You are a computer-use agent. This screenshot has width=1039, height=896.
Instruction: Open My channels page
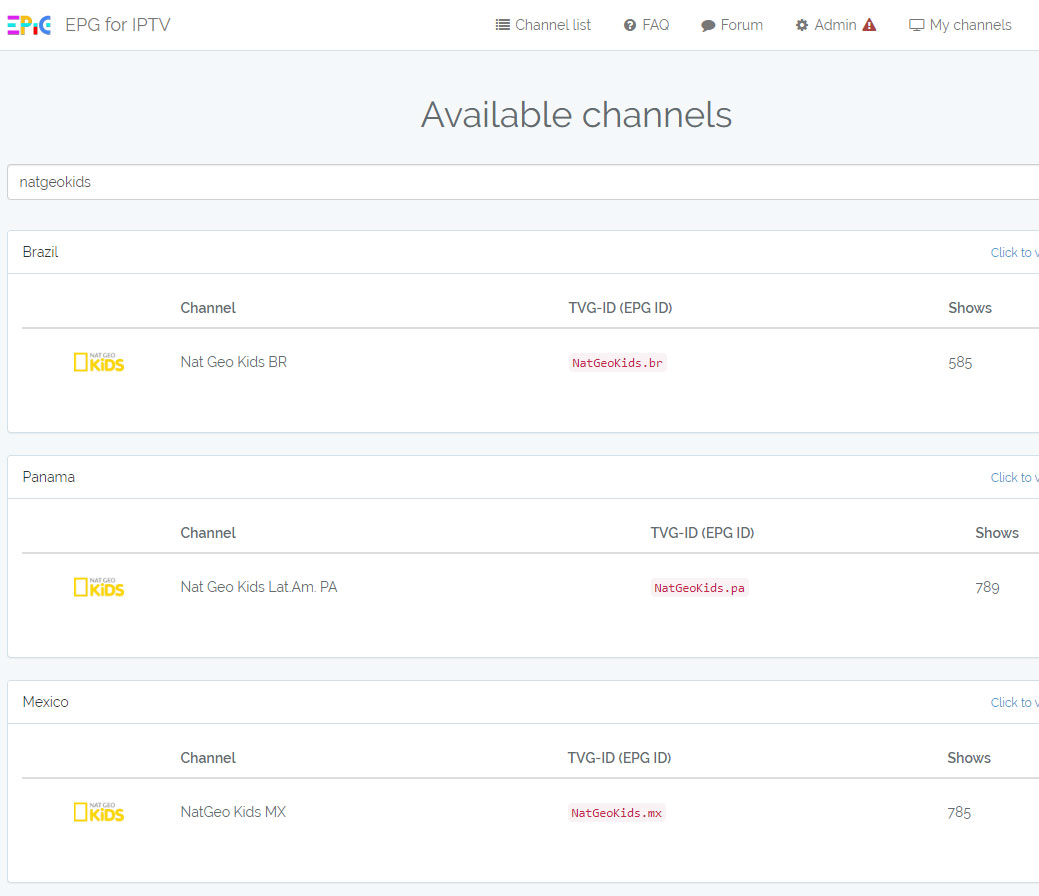click(x=960, y=25)
